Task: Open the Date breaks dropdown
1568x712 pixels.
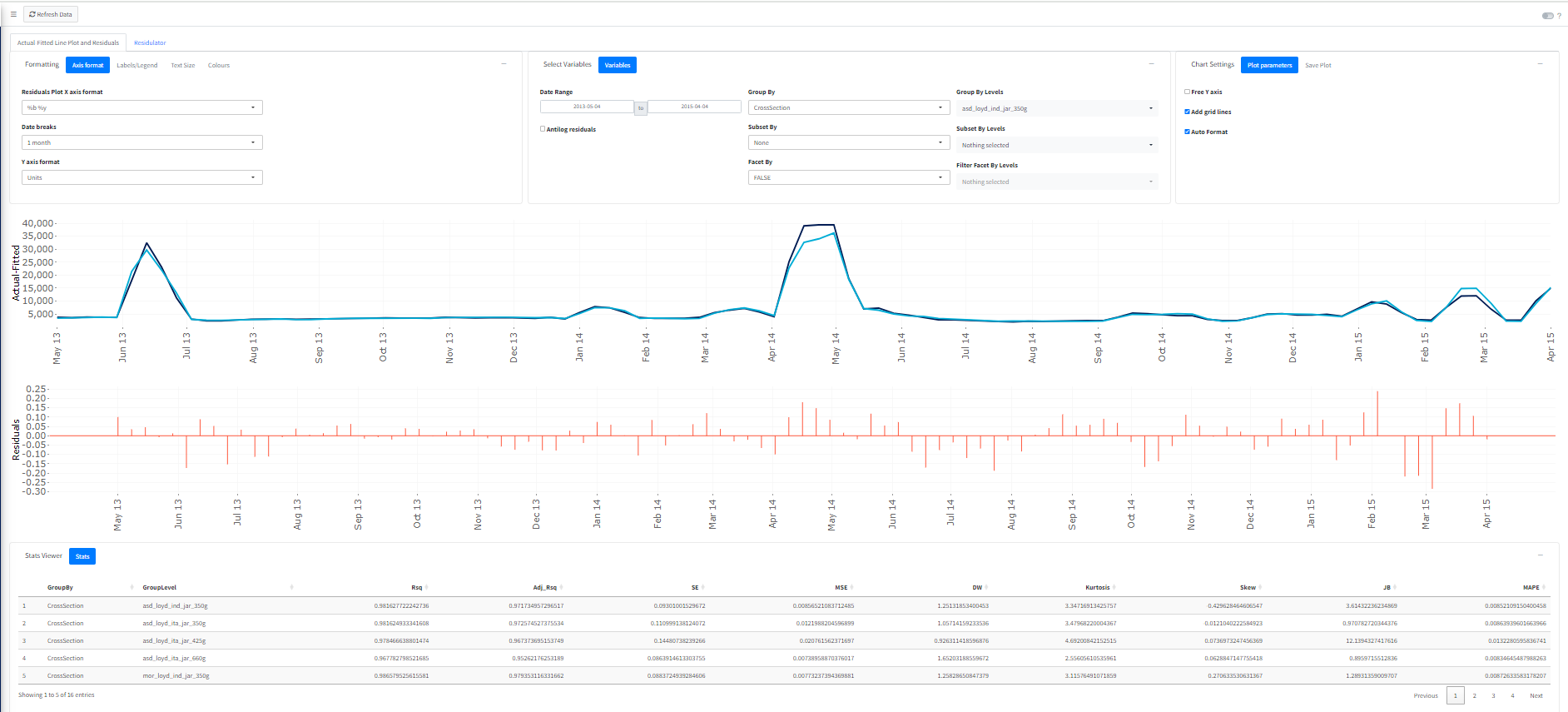Action: pyautogui.click(x=141, y=142)
